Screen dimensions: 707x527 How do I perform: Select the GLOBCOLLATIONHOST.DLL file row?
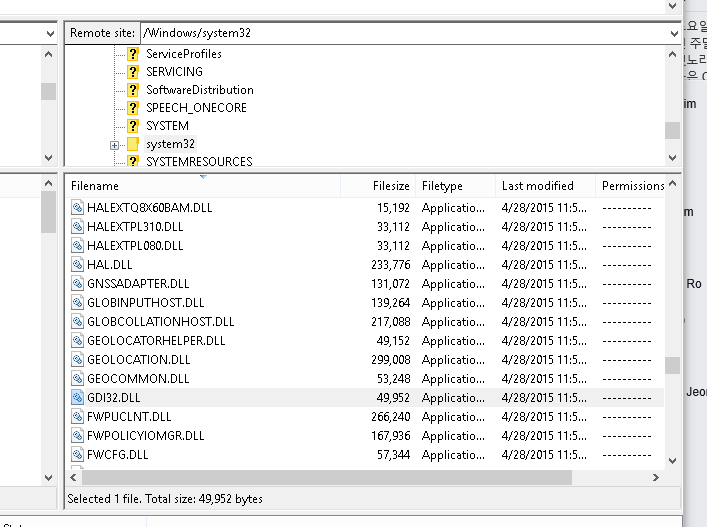point(160,322)
